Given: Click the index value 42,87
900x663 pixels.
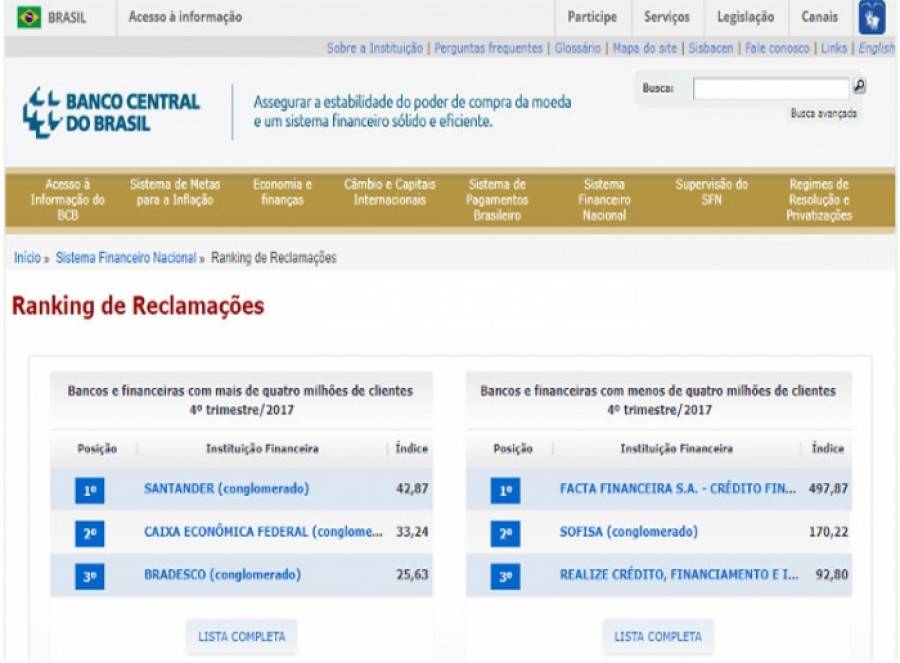Looking at the screenshot, I should tap(412, 488).
